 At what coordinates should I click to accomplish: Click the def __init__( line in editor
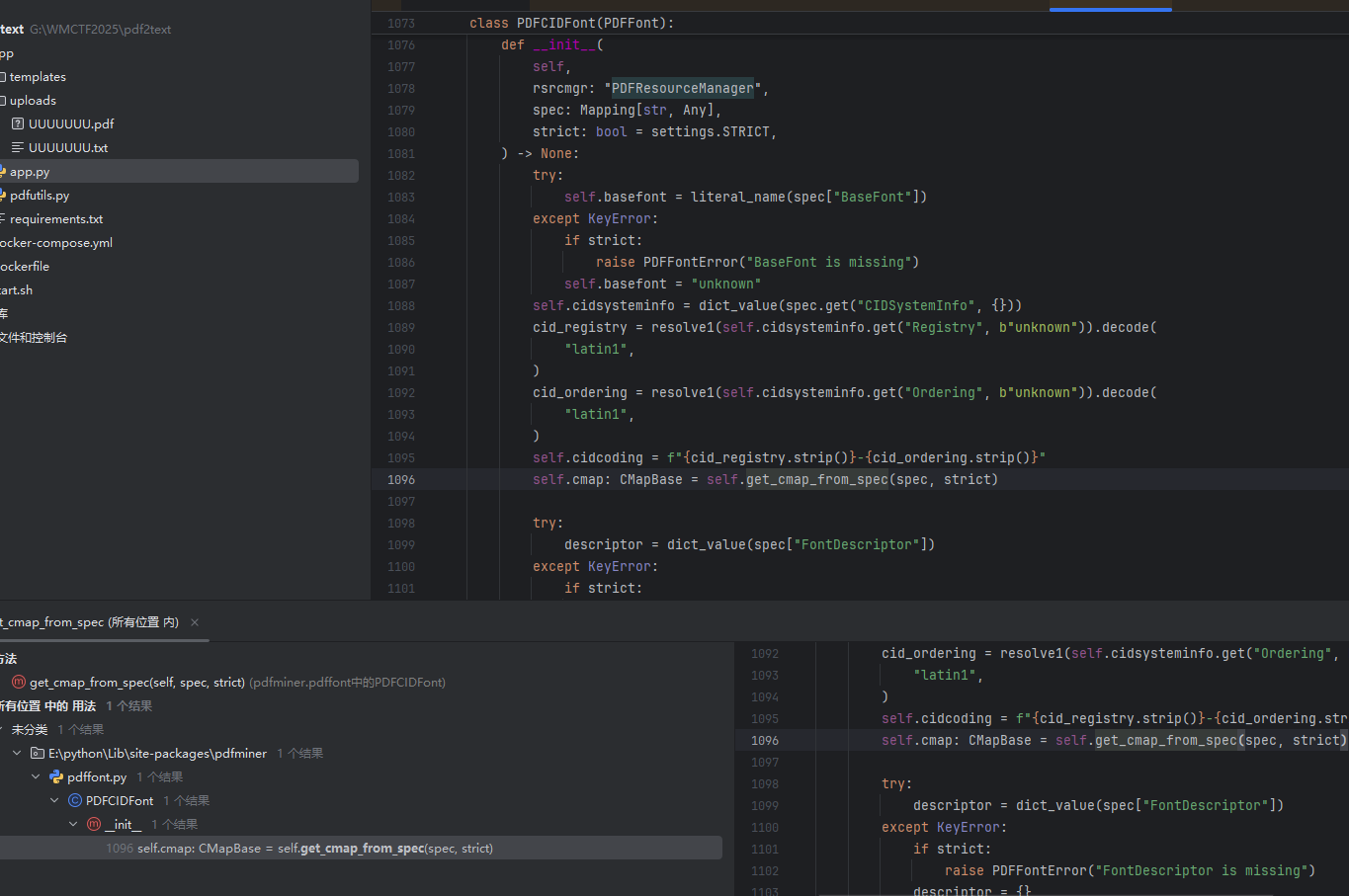pos(552,44)
